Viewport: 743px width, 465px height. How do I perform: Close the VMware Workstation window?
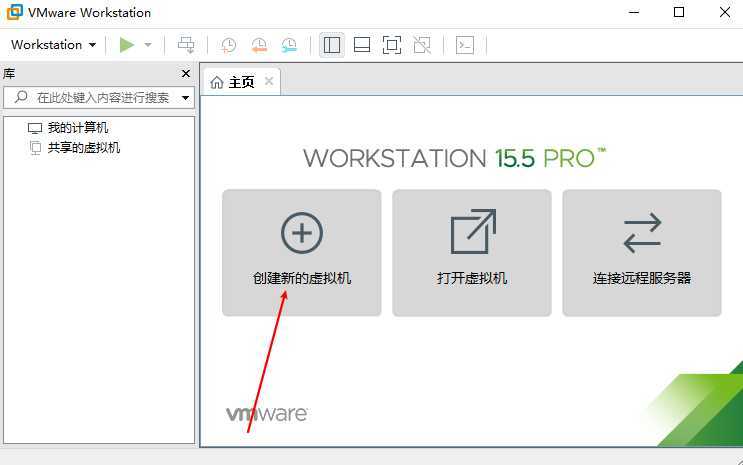click(725, 12)
